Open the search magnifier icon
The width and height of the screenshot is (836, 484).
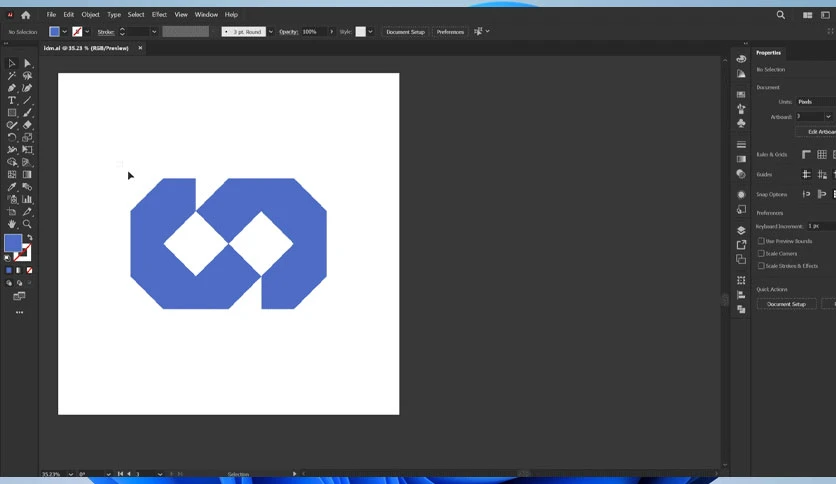pos(781,15)
